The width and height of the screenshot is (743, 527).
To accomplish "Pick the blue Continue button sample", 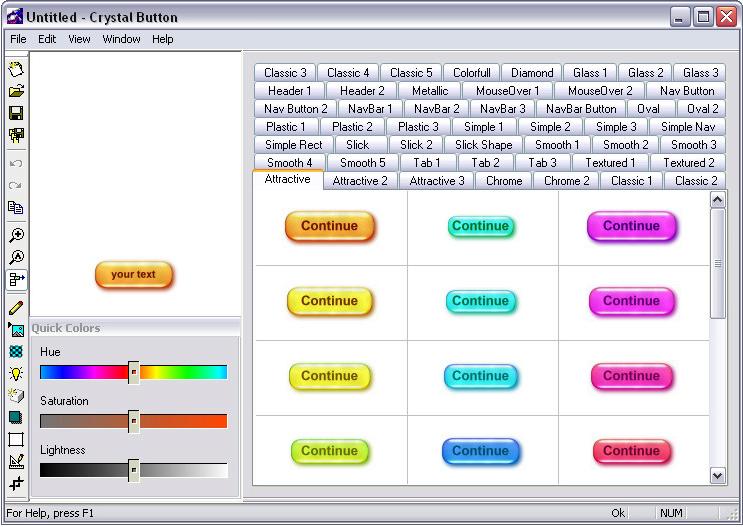I will click(480, 451).
